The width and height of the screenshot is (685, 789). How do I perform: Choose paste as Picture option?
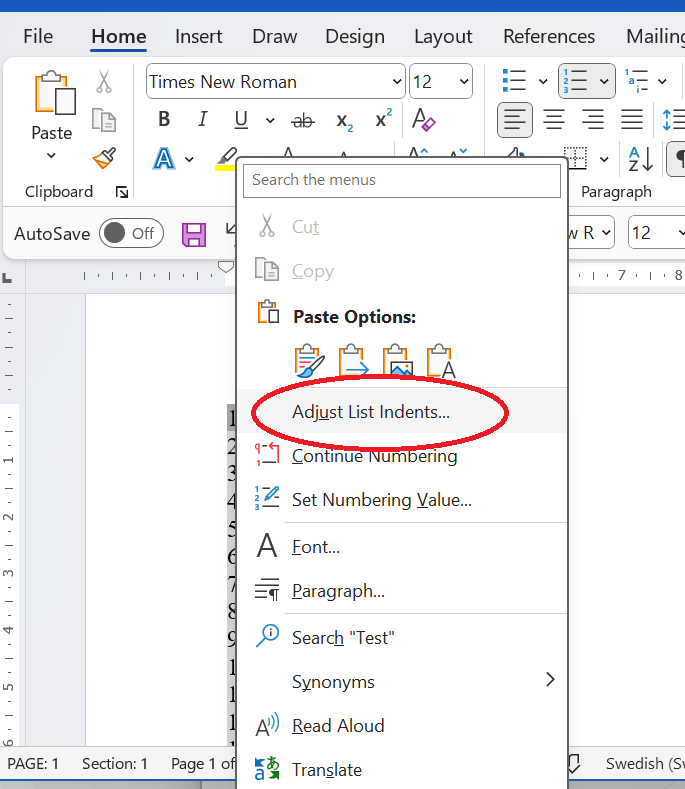point(397,360)
